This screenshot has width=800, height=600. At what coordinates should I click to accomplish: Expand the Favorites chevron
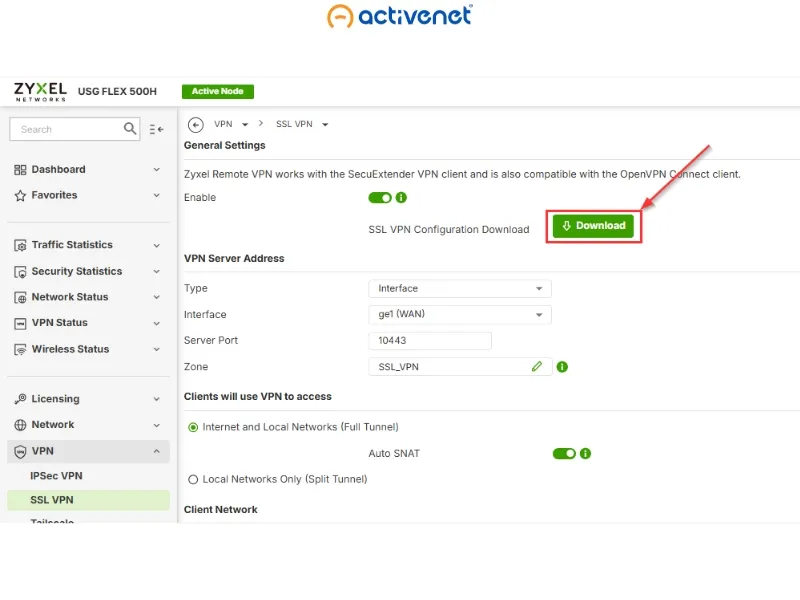coord(157,195)
